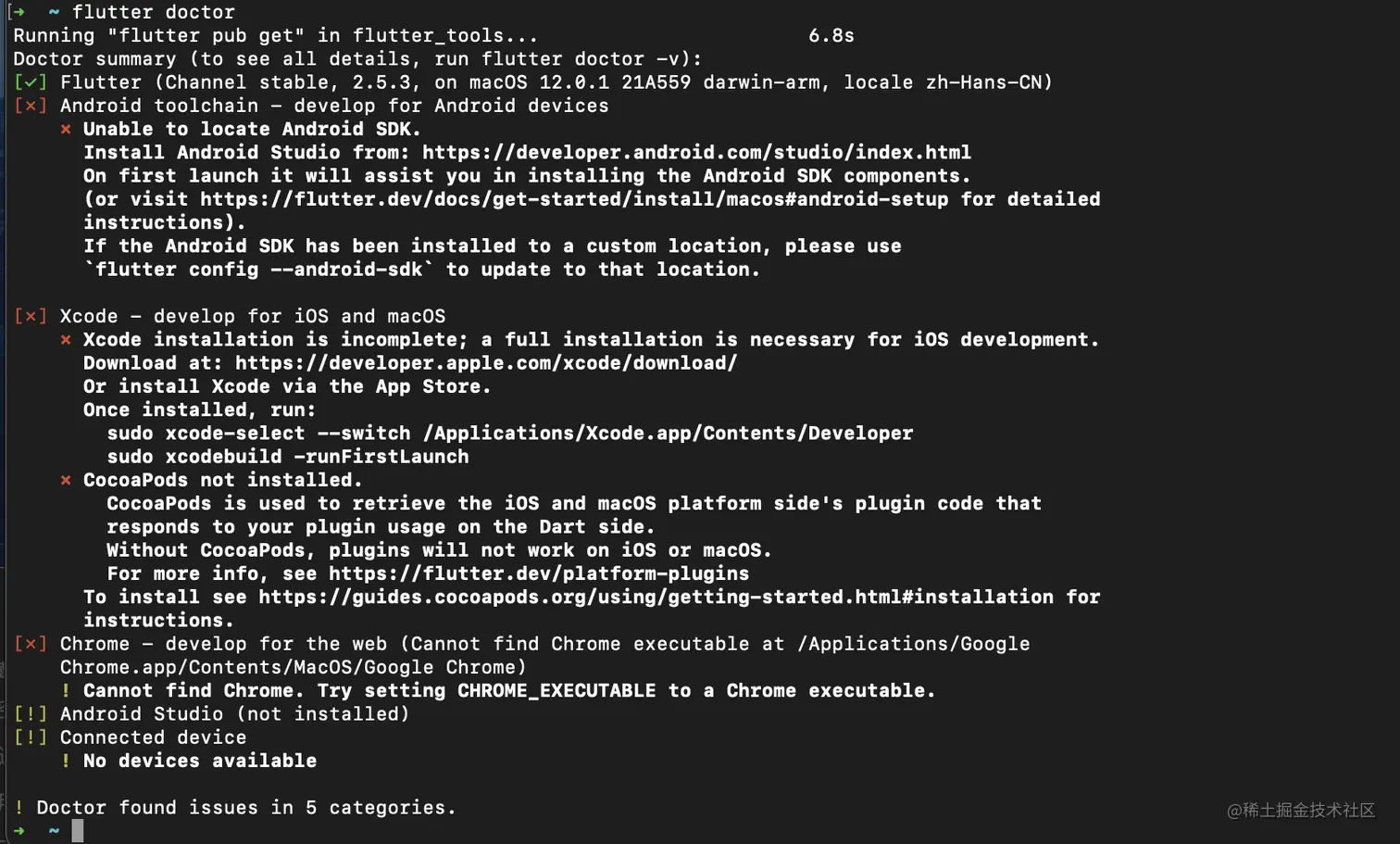Click the yellow warning beside Connected device

(x=31, y=737)
